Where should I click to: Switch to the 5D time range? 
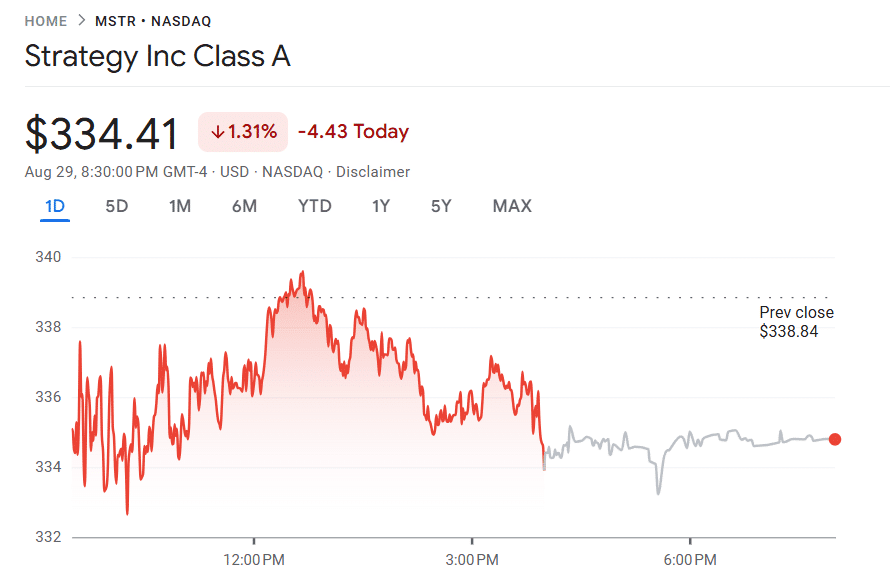[x=116, y=206]
